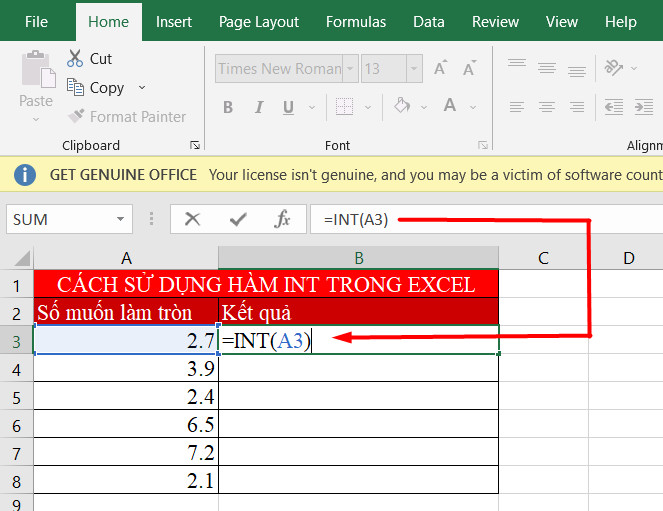Open the Help tab
The height and width of the screenshot is (511, 663).
(x=621, y=22)
